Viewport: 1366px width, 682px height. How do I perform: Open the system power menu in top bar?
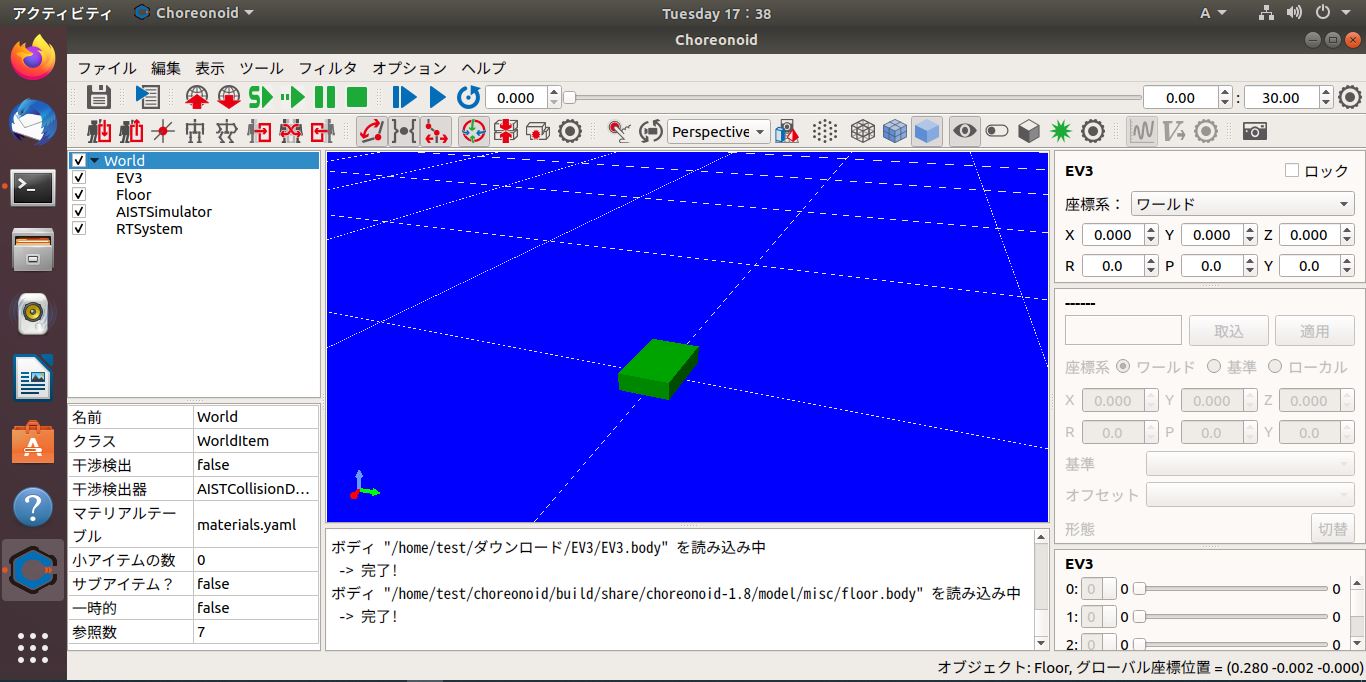coord(1333,13)
